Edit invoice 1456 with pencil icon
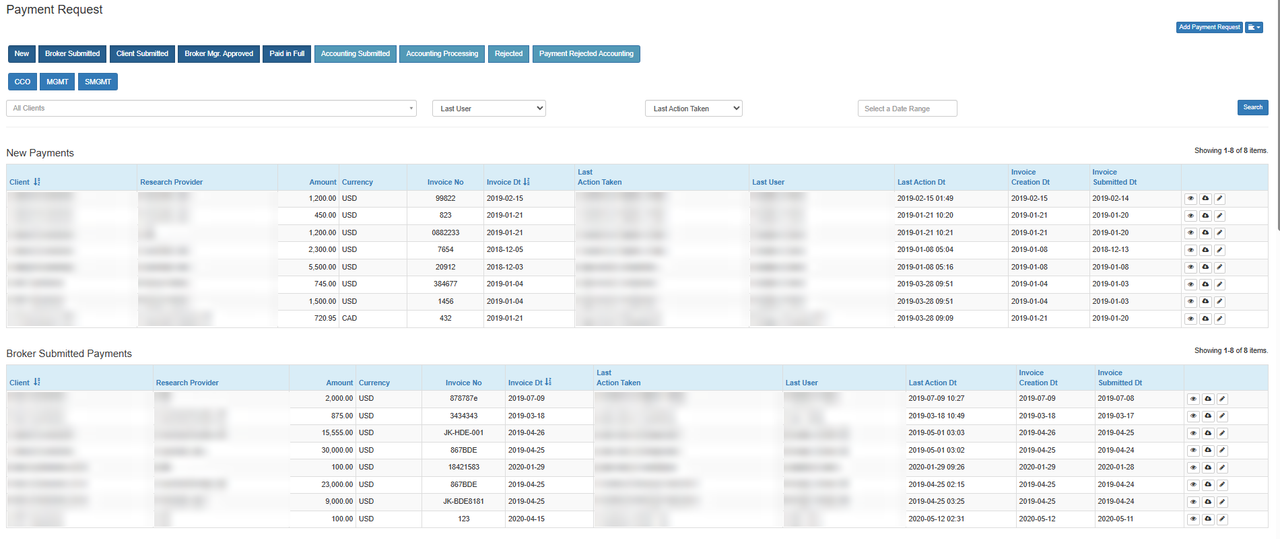 click(1220, 301)
